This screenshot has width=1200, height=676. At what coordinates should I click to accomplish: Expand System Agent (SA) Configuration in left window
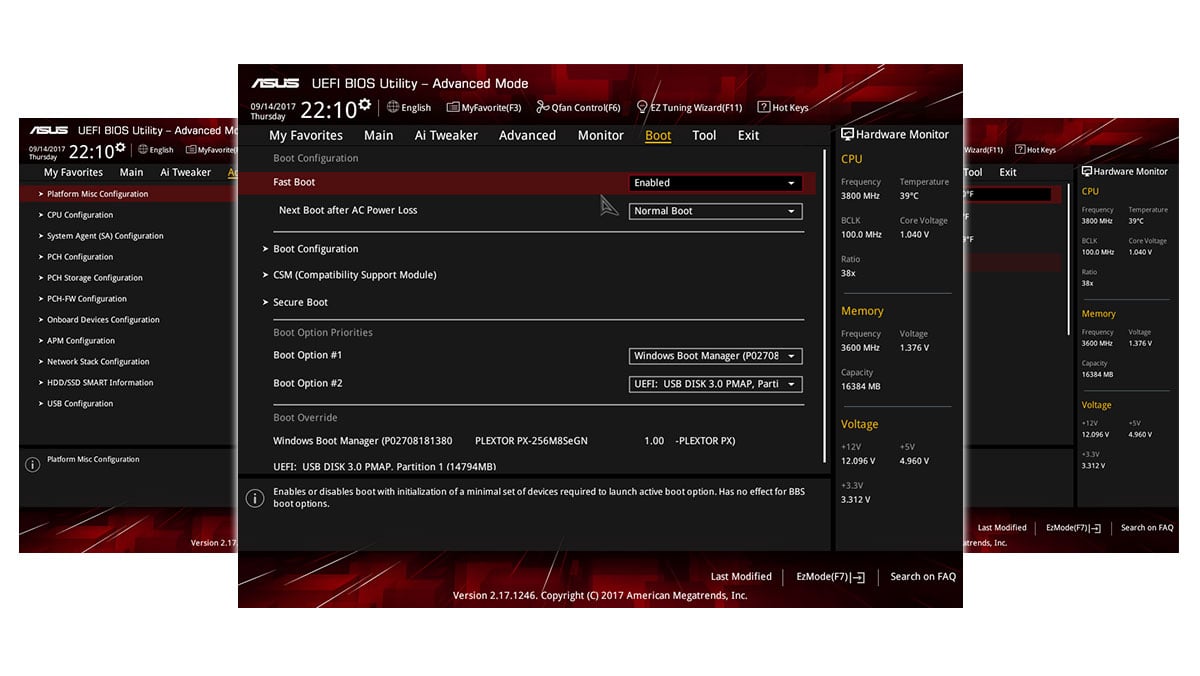click(x=105, y=236)
